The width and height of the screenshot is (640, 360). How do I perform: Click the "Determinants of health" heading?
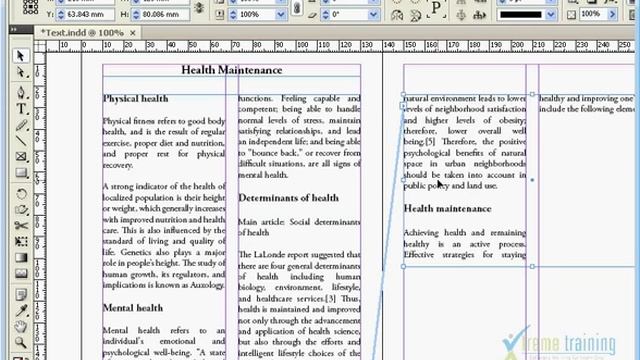coord(289,198)
